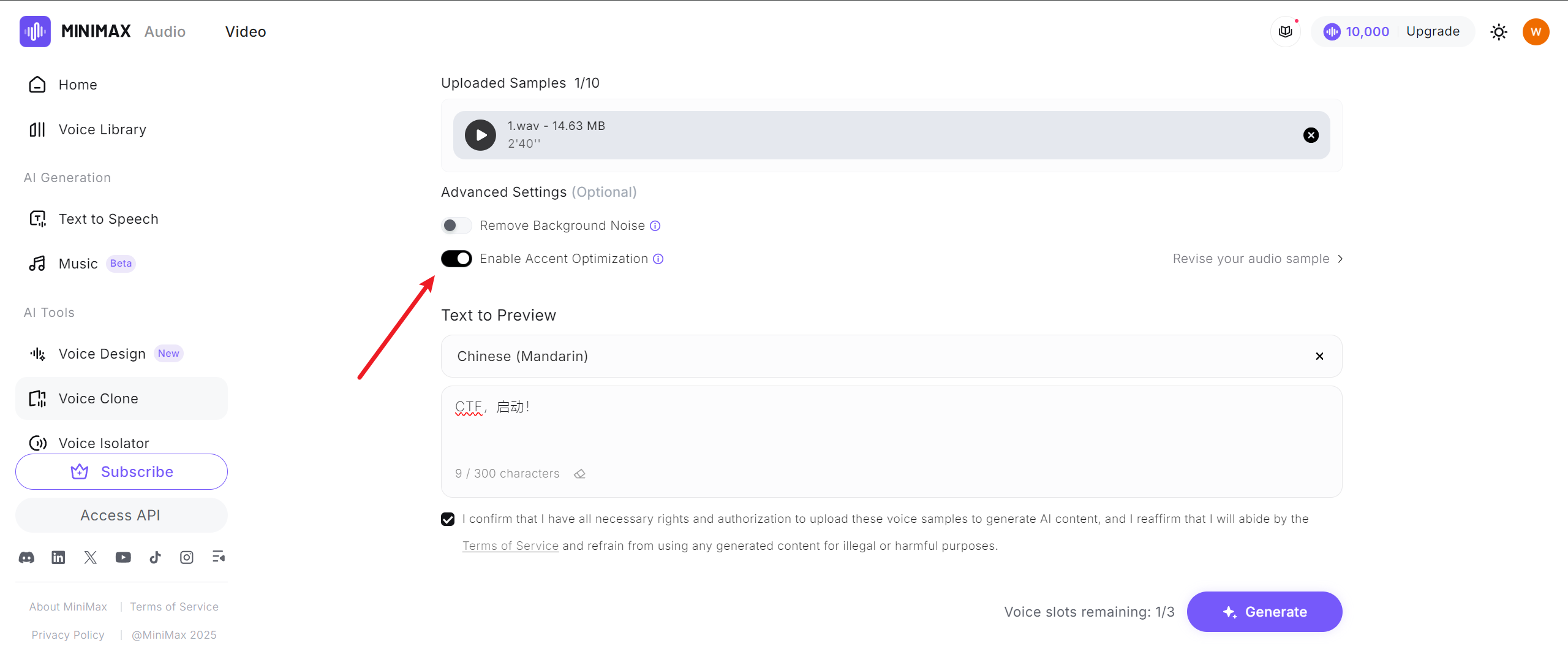Viewport: 1568px width, 662px height.
Task: Play the uploaded 1.wav sample
Action: [480, 135]
